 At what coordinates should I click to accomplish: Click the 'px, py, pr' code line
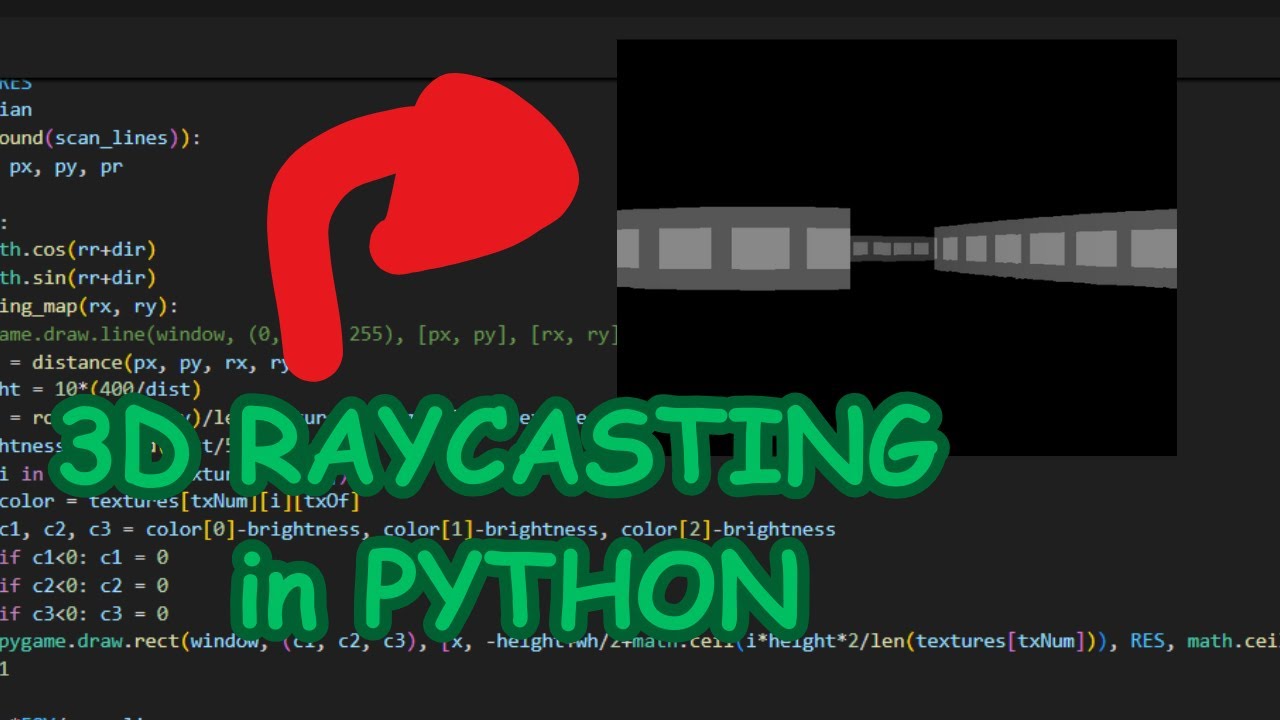(x=66, y=167)
